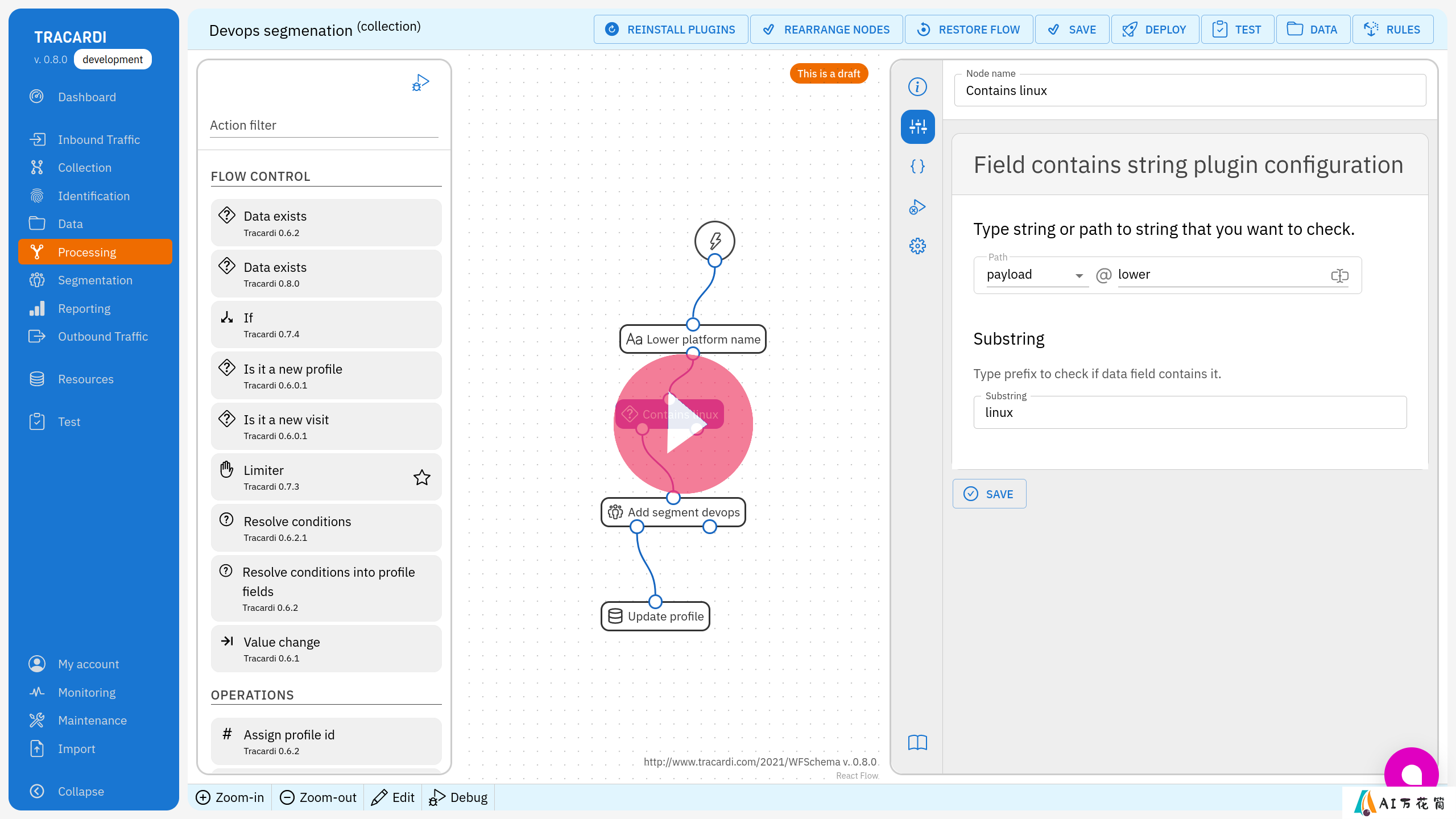Click the start trigger lightning node
Viewport: 1456px width, 819px height.
(714, 241)
